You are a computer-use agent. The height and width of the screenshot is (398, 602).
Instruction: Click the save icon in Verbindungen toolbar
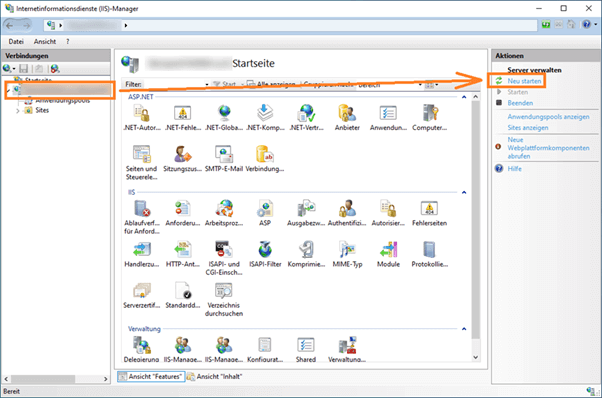coord(24,69)
